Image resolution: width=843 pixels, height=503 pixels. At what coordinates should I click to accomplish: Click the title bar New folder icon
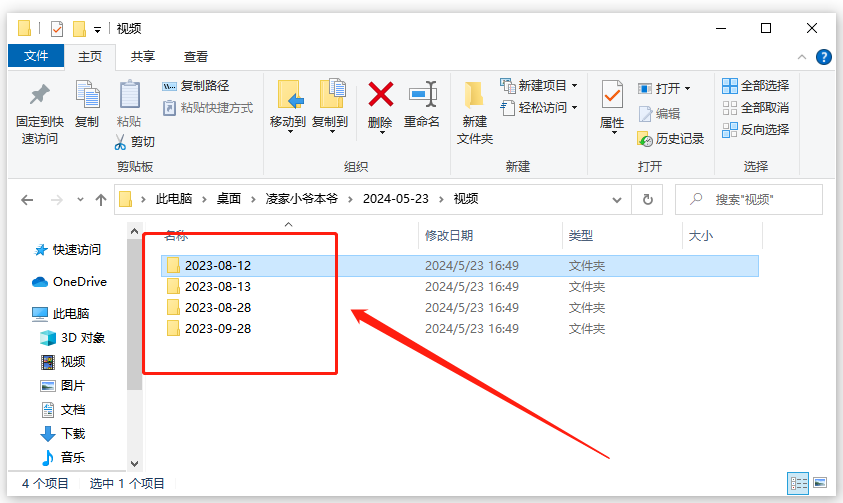[80, 28]
